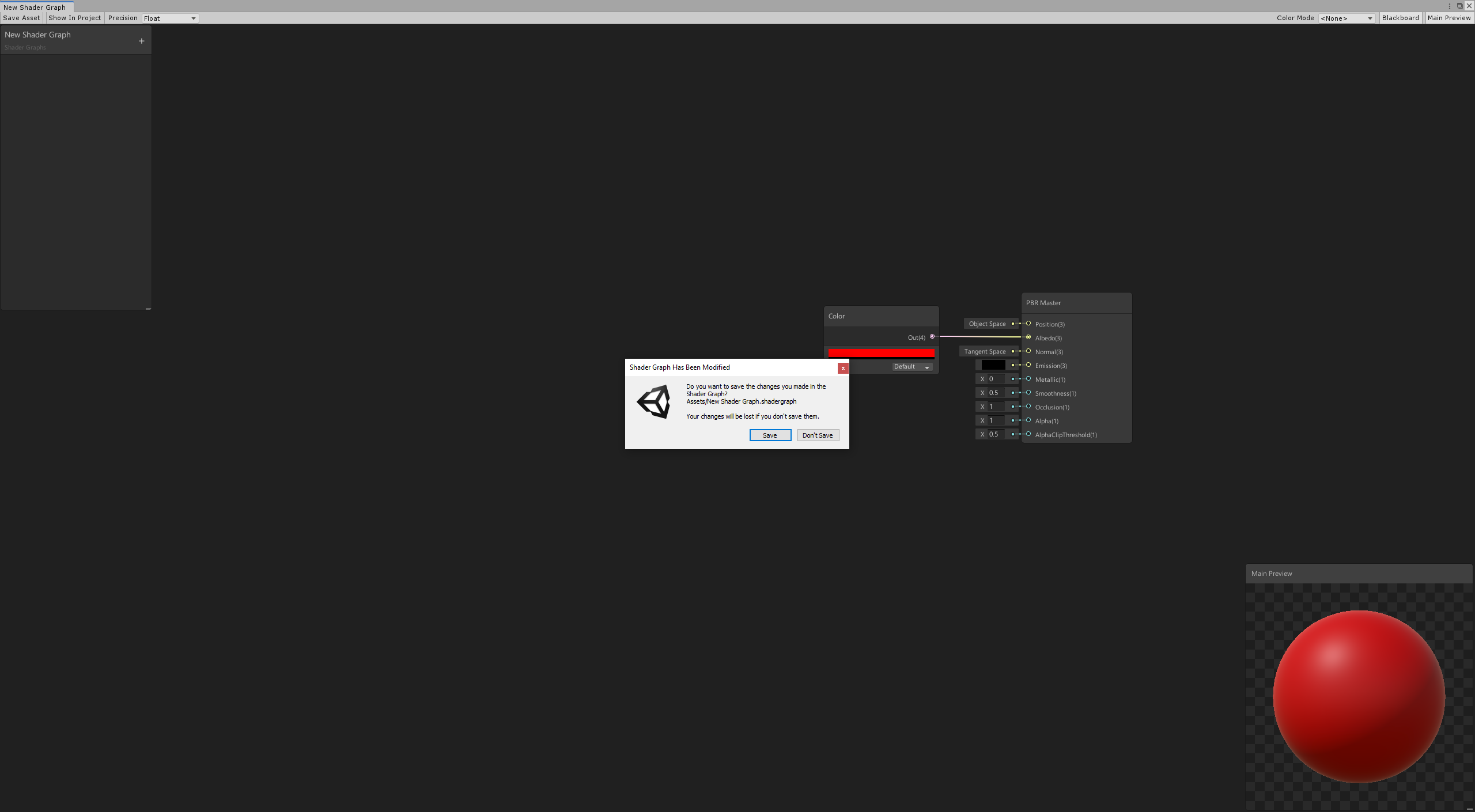Image resolution: width=1475 pixels, height=812 pixels.
Task: Click the Out(4) output port on Color node
Action: coord(932,337)
